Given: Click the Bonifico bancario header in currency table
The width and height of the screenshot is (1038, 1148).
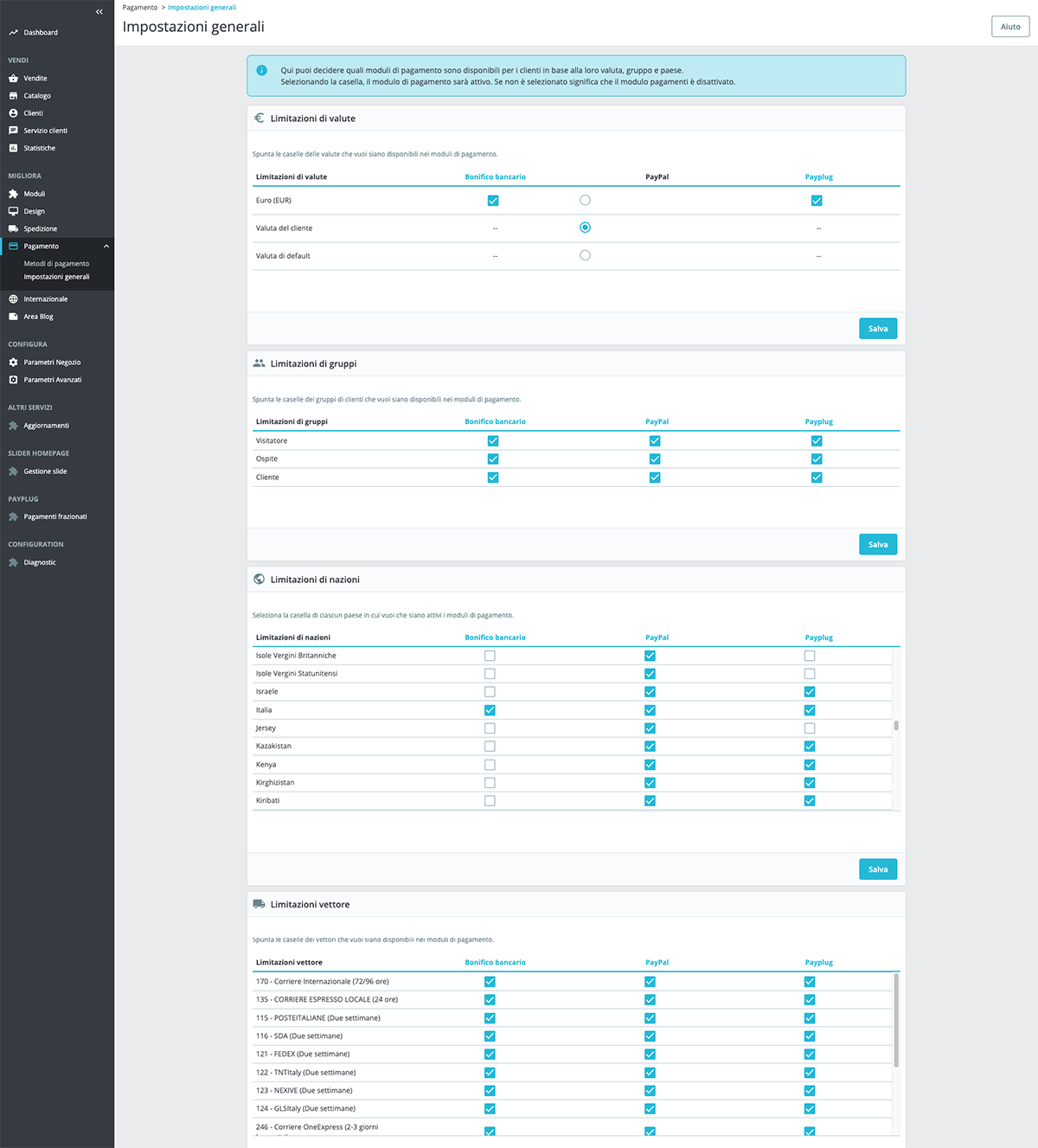Looking at the screenshot, I should [495, 176].
